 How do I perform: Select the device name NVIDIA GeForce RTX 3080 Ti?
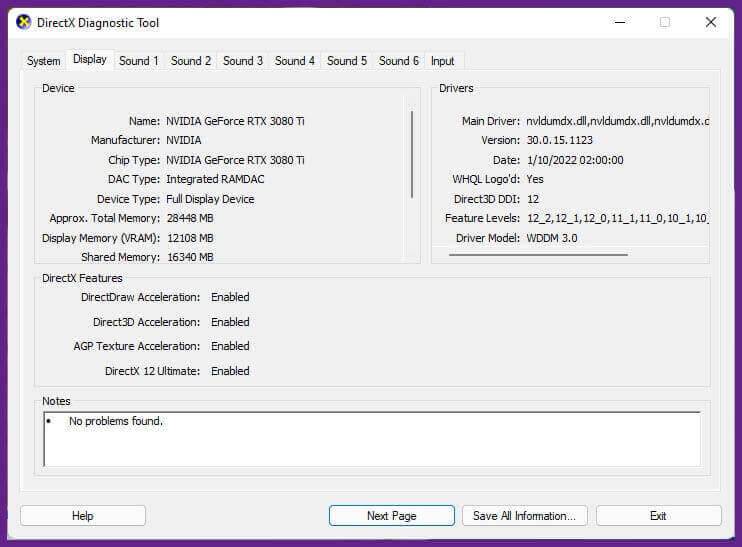(235, 121)
